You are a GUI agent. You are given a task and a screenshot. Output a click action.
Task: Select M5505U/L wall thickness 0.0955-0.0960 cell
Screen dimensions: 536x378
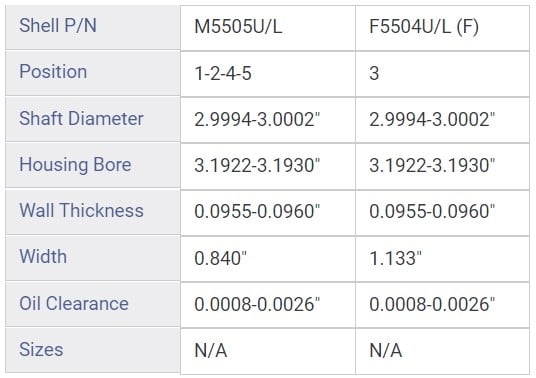[x=268, y=213]
